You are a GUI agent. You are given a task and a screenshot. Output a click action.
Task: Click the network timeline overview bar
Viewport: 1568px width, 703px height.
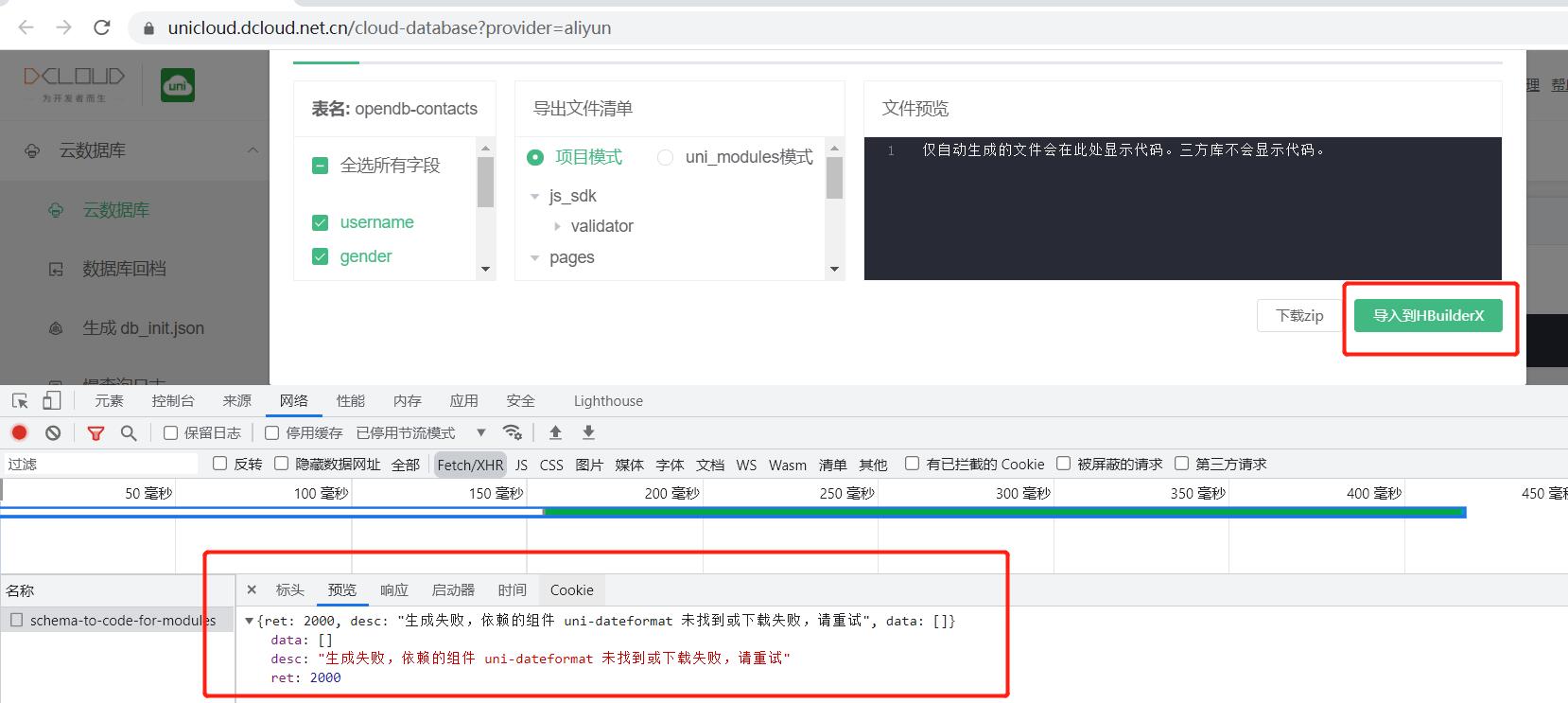click(733, 513)
